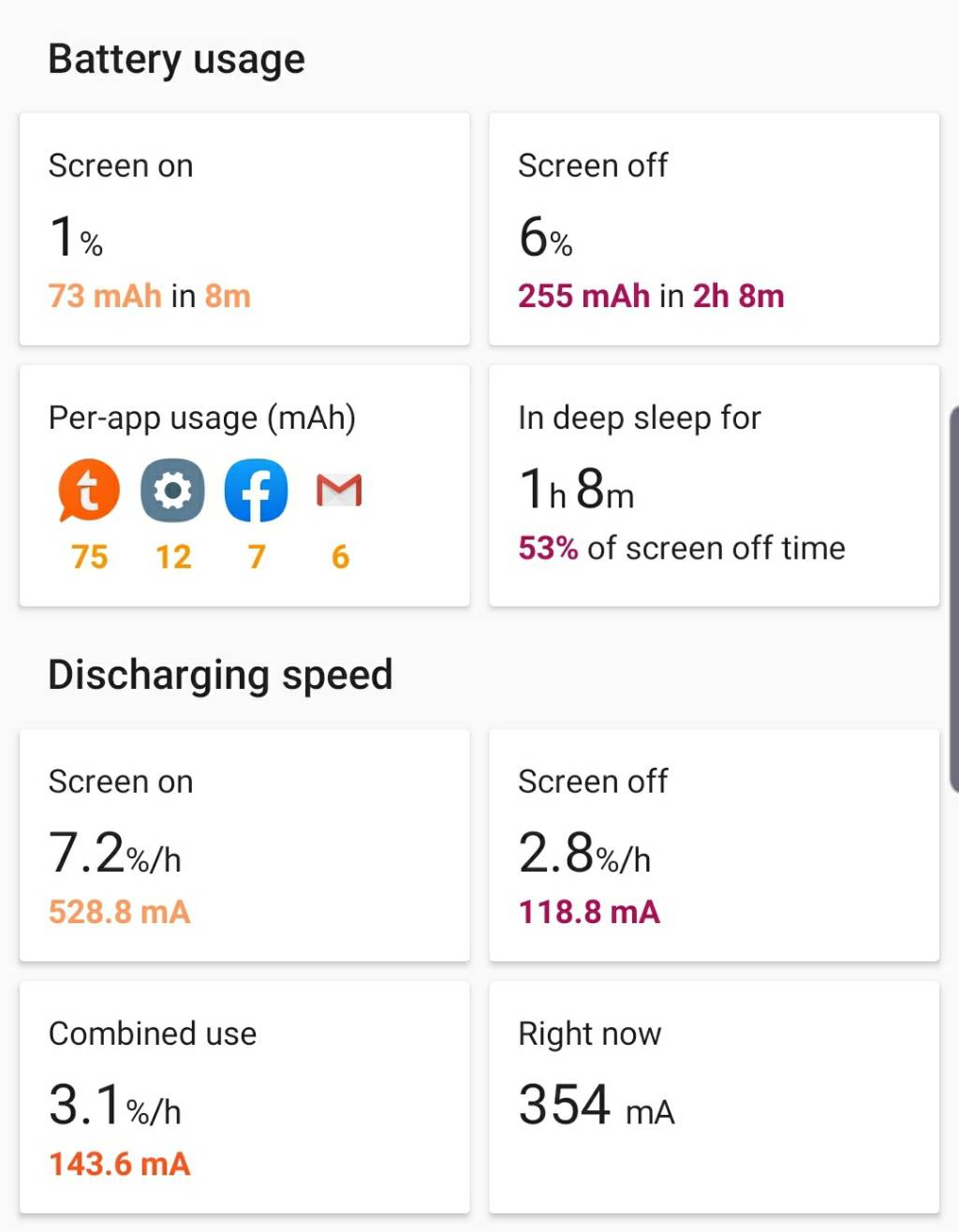This screenshot has width=959, height=1232.
Task: Open the Per-app usage (mAh) card
Action: (x=244, y=486)
